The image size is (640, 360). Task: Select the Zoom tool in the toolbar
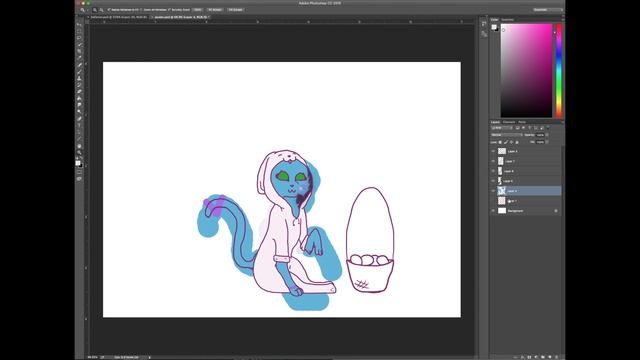tap(79, 152)
